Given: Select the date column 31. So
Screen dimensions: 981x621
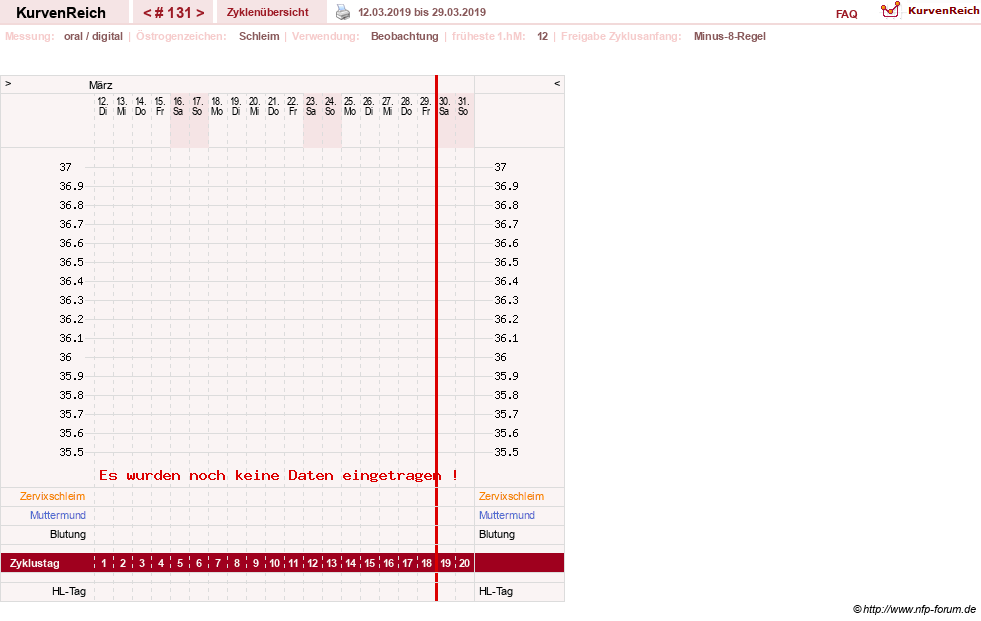Looking at the screenshot, I should coord(463,106).
